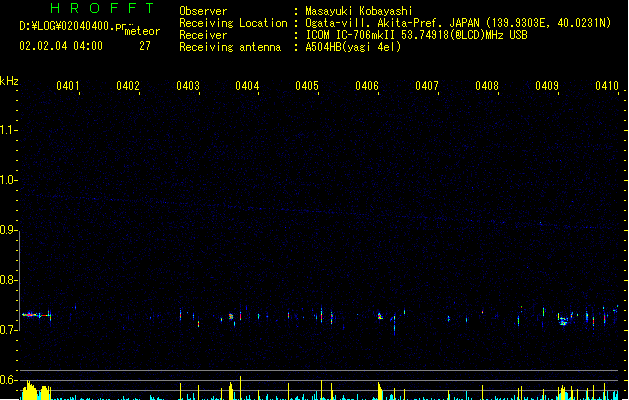Click the meteor label
Image resolution: width=629 pixels, height=400 pixels.
click(x=142, y=31)
